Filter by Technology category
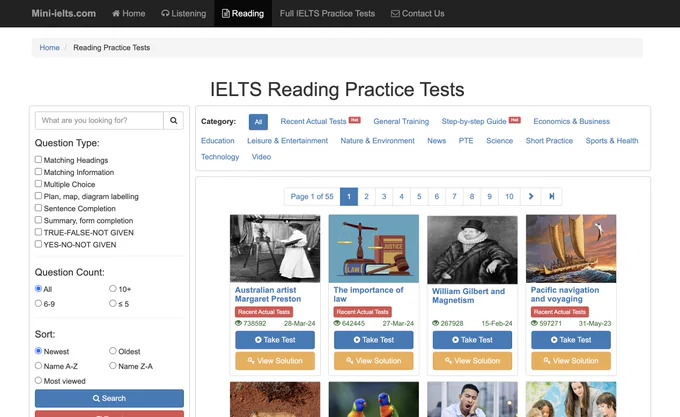 coord(220,156)
